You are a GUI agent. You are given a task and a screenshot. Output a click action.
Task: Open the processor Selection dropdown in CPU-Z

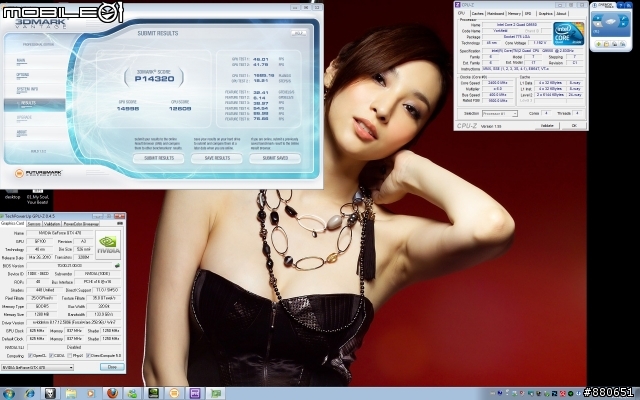click(500, 113)
